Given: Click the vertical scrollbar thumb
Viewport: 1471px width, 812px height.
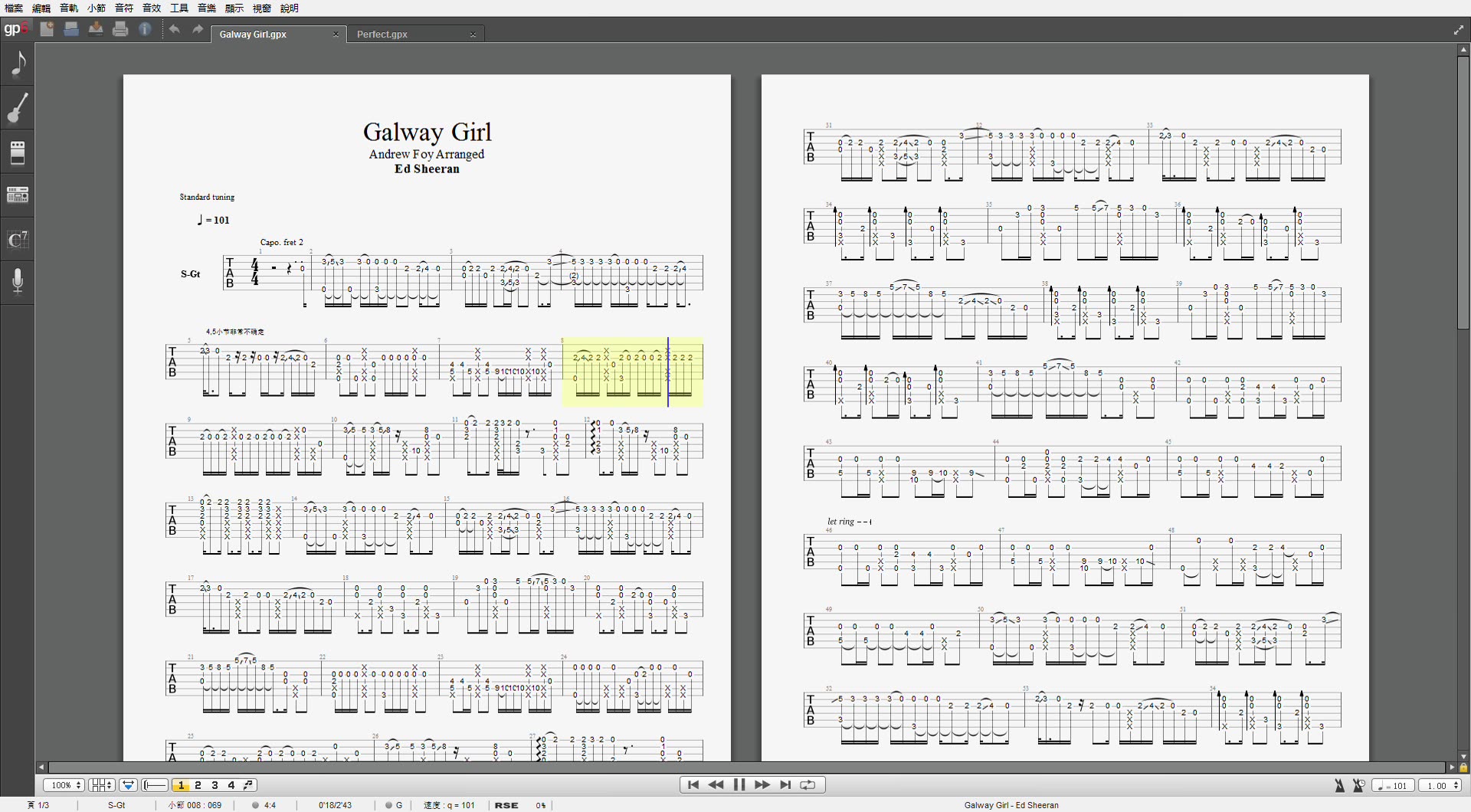Looking at the screenshot, I should tap(1463, 192).
